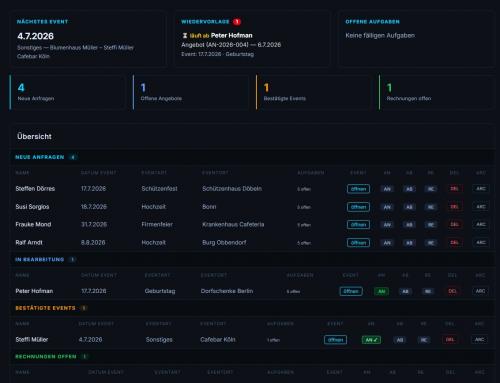Click RE button for Ralf Arndt
Screen dimensions: 500x383
pos(431,243)
